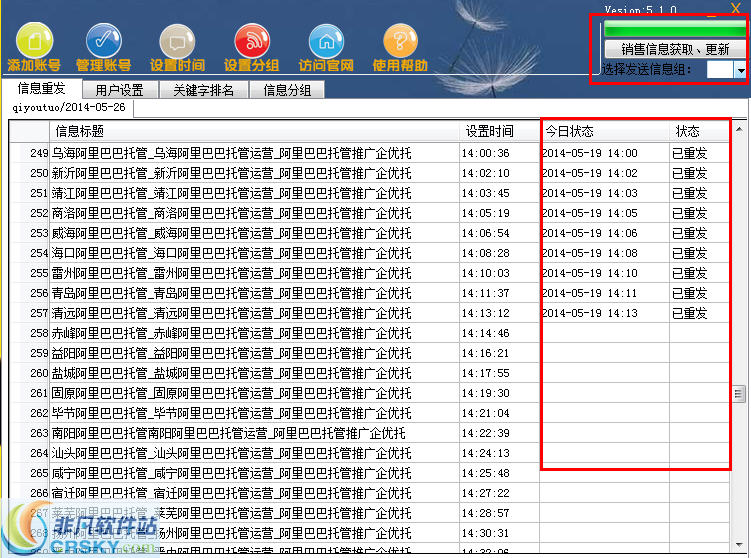Open the 关键字排名 tab
This screenshot has width=751, height=558.
[204, 90]
